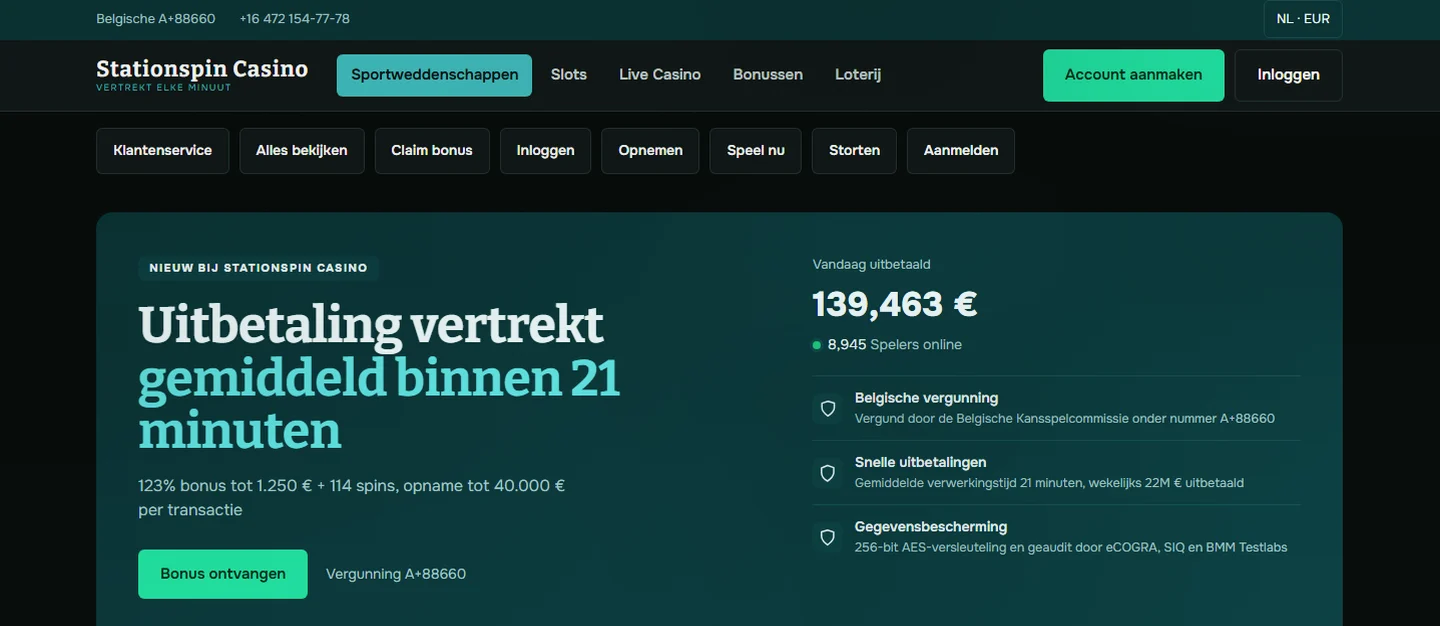1440x626 pixels.
Task: Click the NIEUW BIJ STATIONSPIN CASINO badge
Action: click(x=258, y=268)
